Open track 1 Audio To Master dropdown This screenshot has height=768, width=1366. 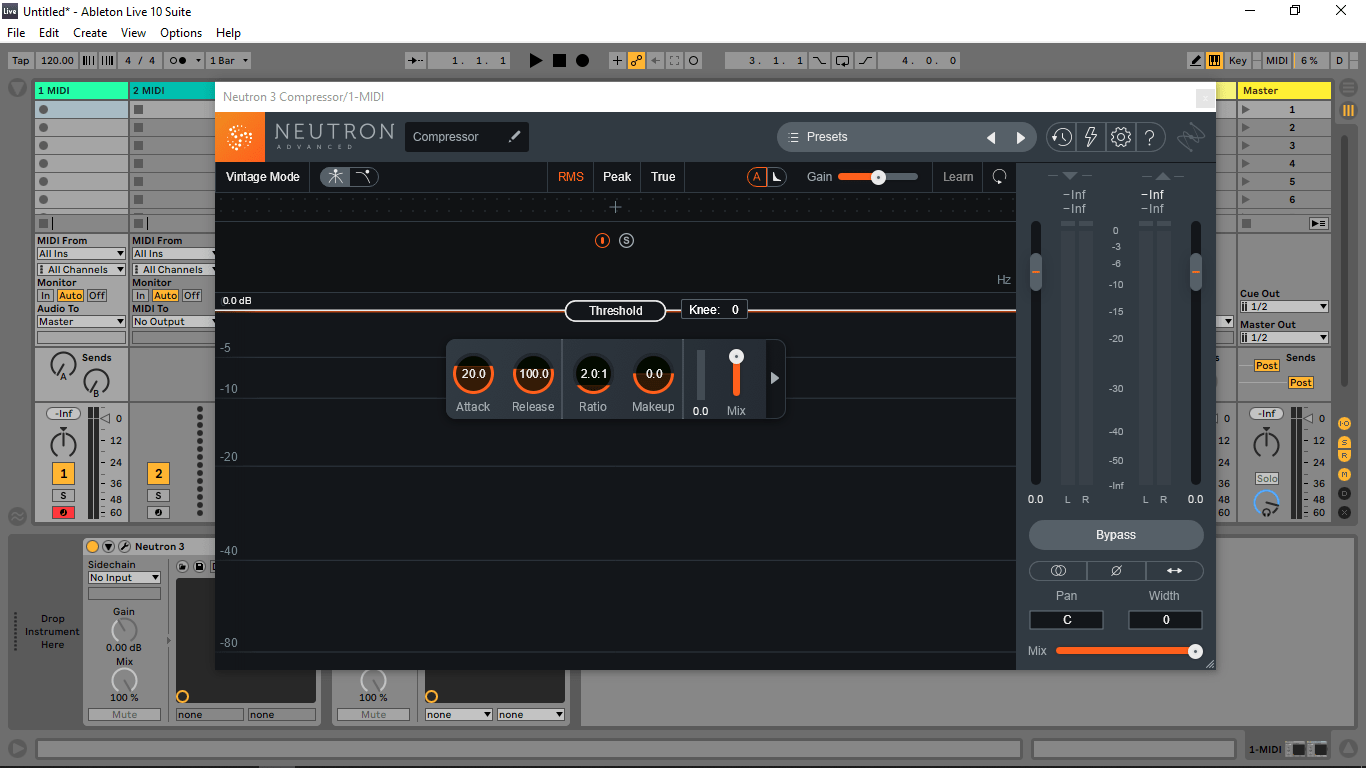click(81, 322)
